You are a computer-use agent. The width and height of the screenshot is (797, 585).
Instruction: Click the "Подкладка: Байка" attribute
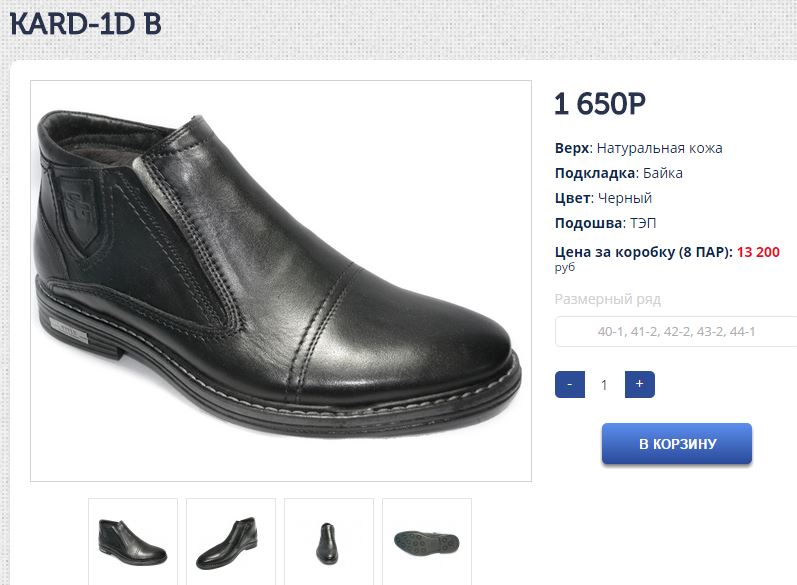tap(619, 173)
